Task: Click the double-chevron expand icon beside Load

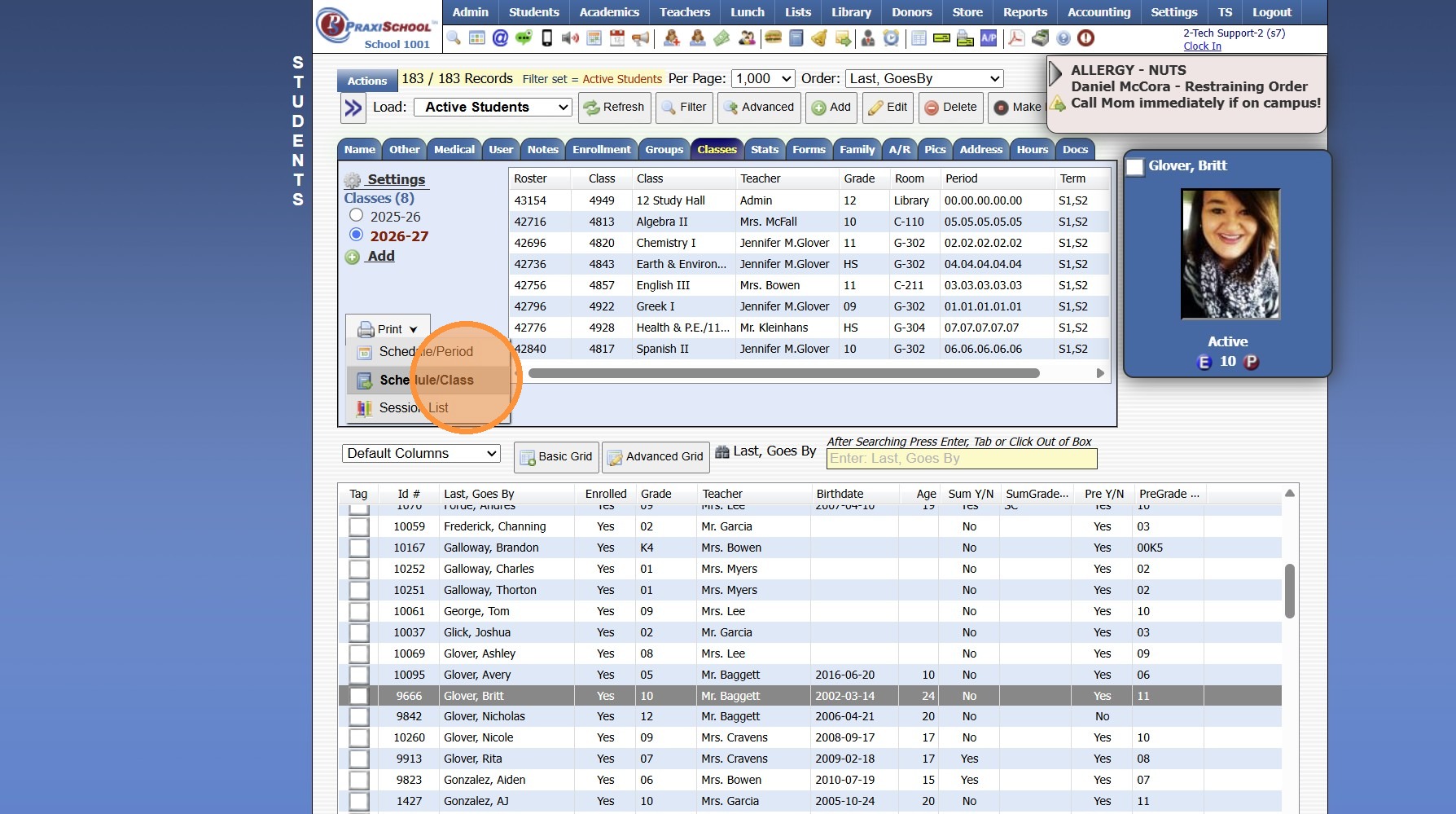Action: [x=353, y=108]
